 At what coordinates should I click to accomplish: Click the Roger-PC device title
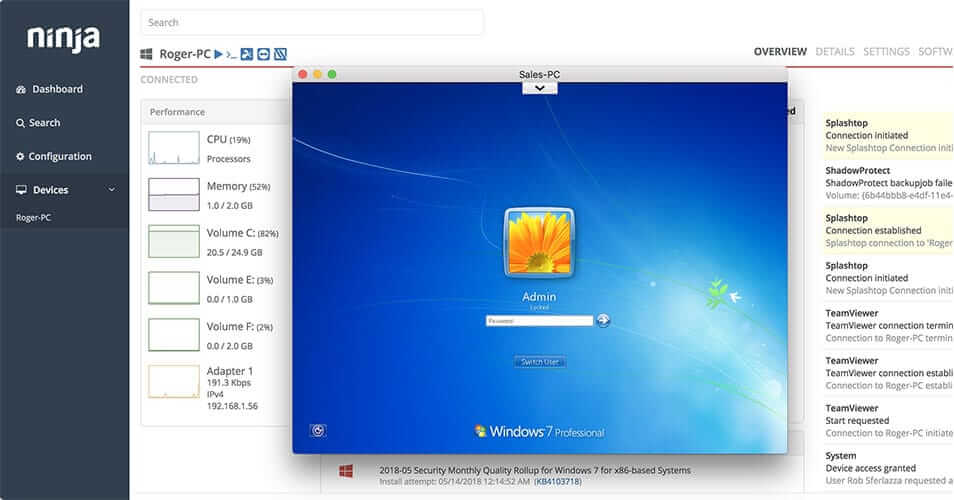[x=185, y=54]
